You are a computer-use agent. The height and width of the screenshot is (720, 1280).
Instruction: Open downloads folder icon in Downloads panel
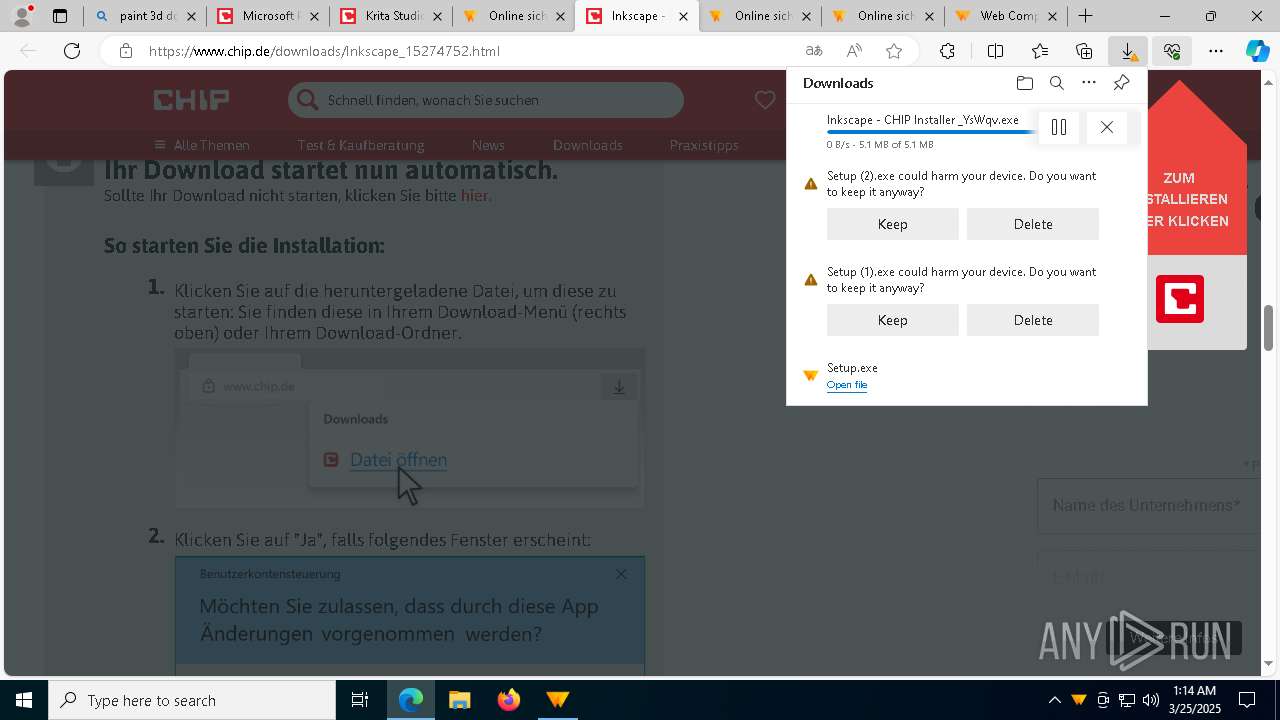tap(1024, 83)
